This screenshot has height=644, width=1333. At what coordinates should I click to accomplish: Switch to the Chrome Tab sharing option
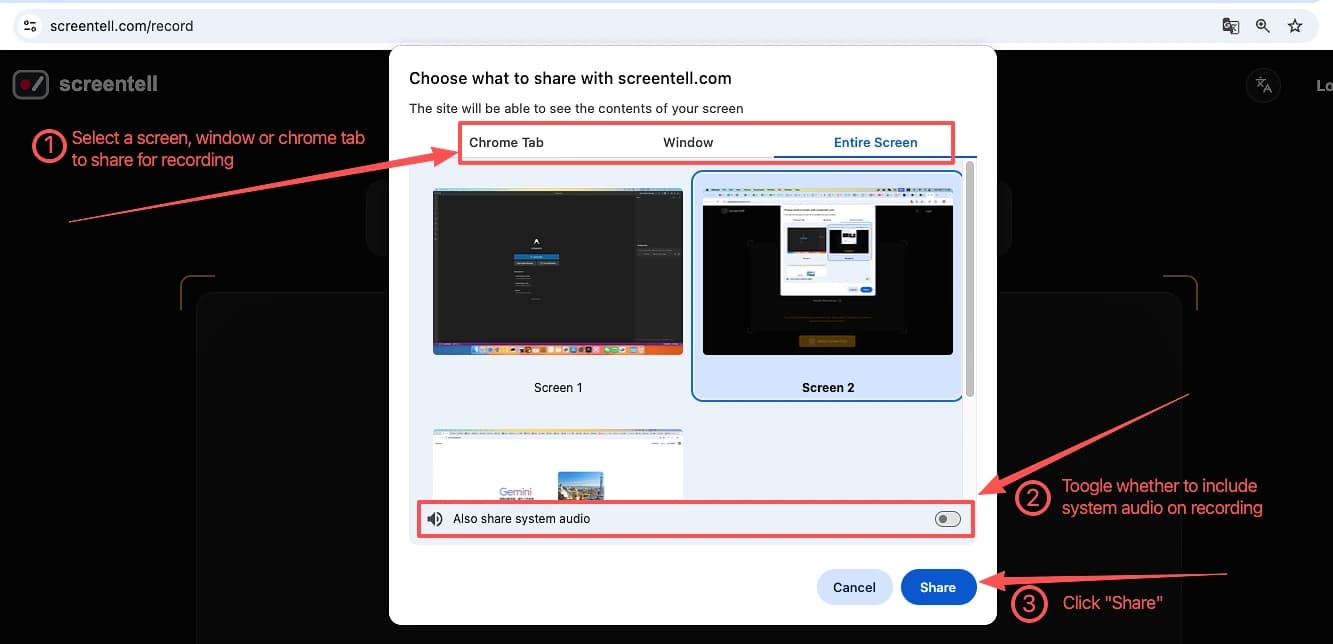click(506, 142)
